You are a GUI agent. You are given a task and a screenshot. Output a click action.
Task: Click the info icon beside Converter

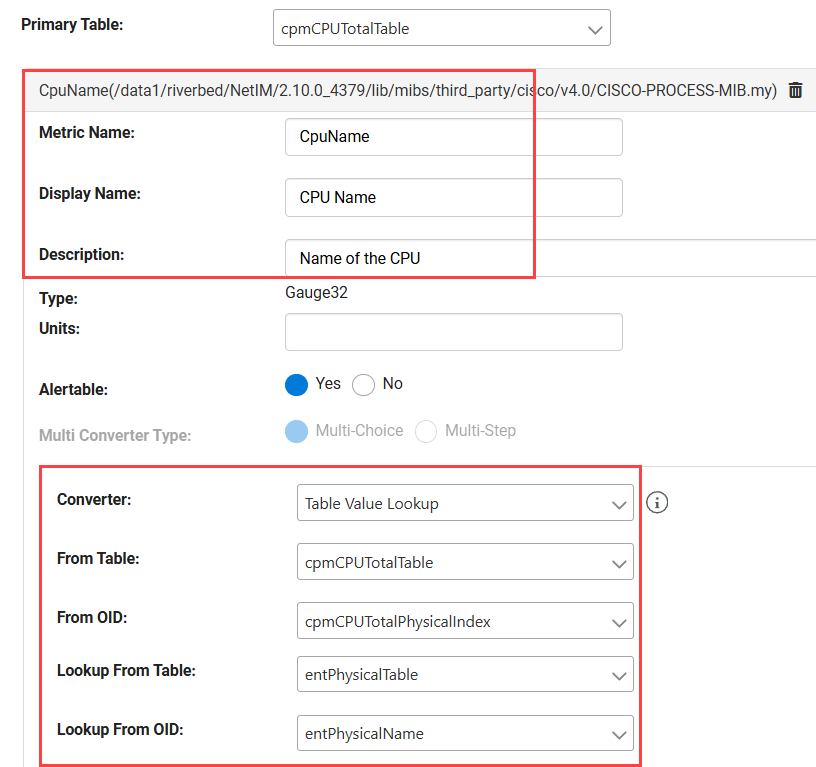657,502
